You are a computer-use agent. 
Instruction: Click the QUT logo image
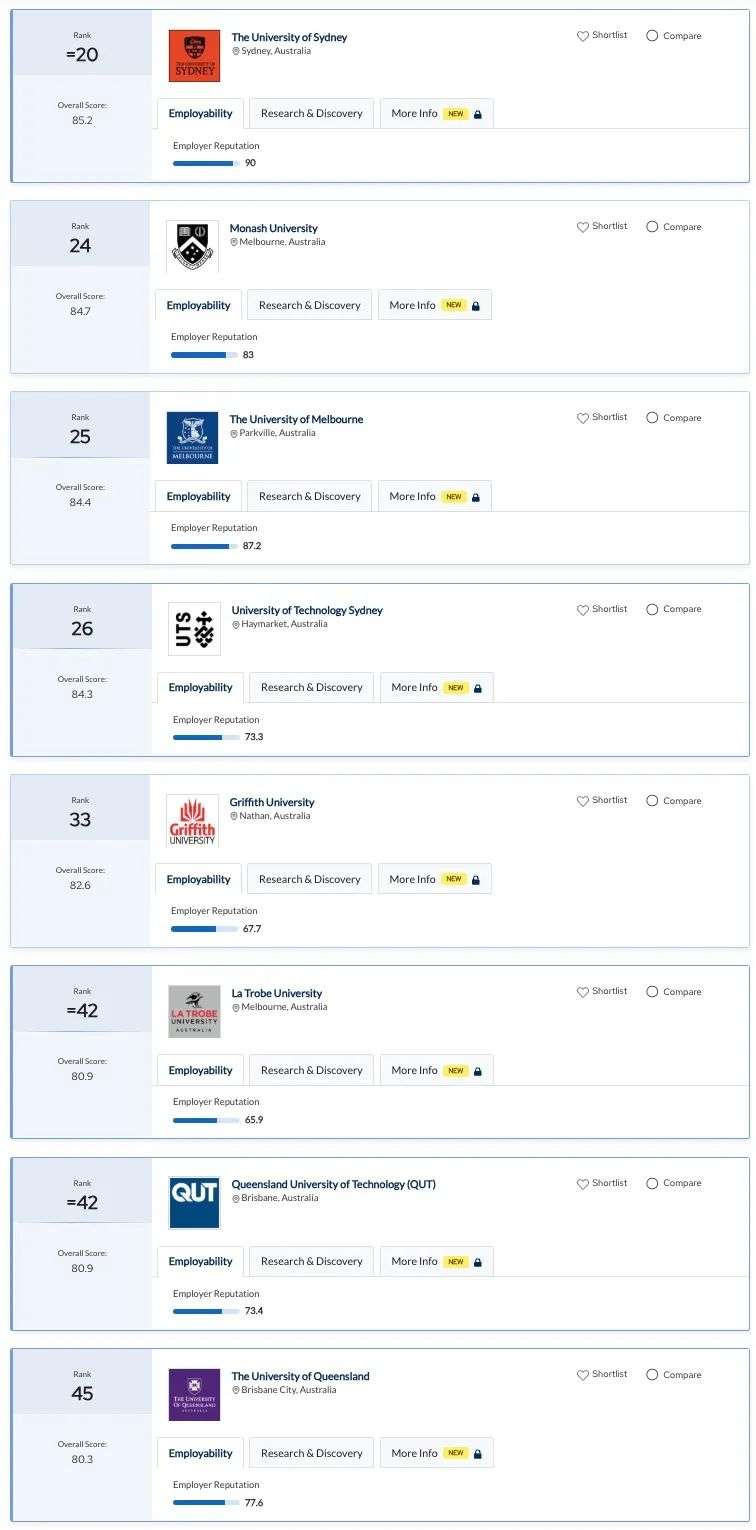point(194,1203)
